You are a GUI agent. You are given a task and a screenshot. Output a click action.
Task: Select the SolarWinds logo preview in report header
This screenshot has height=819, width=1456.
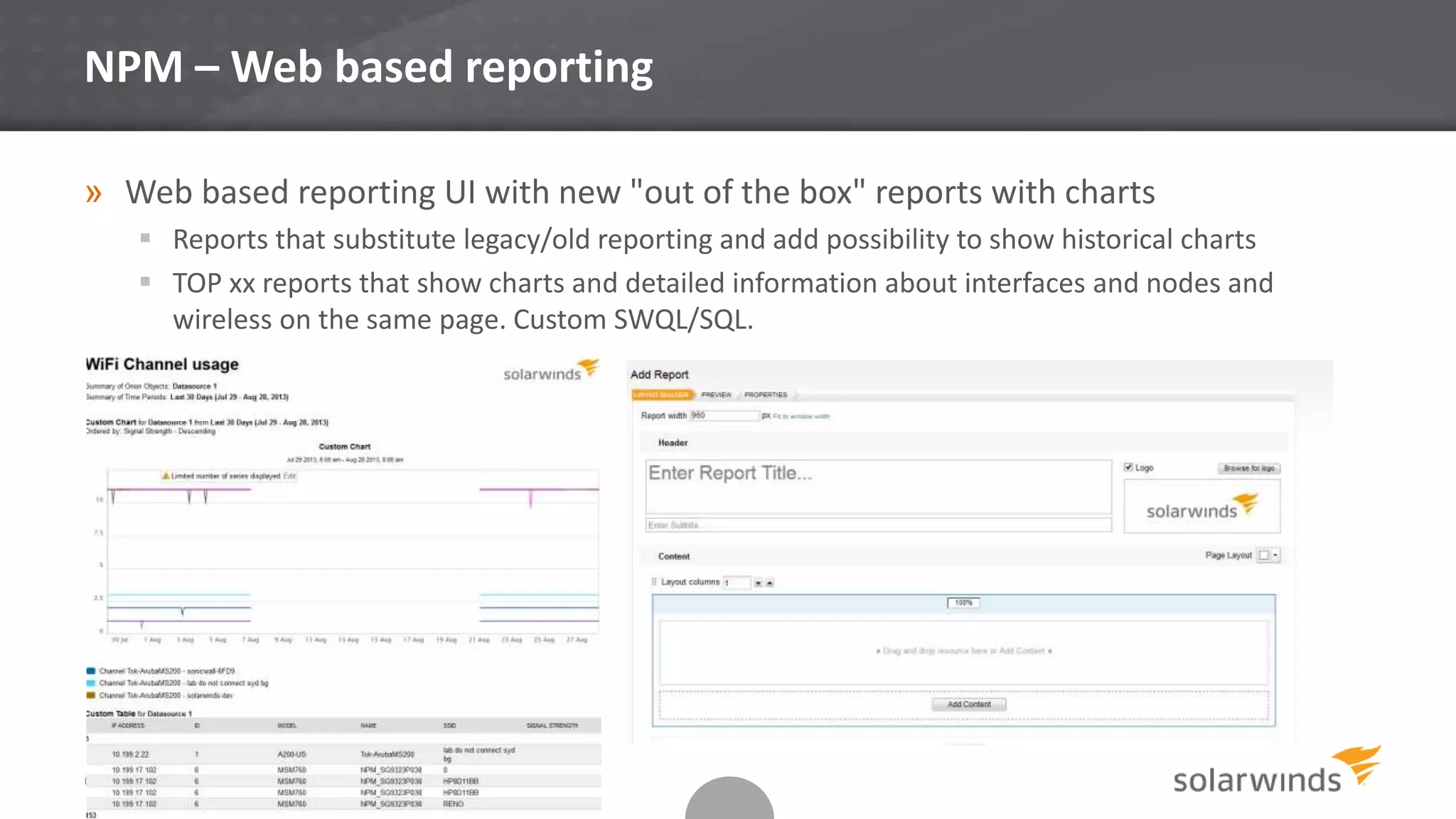point(1201,506)
